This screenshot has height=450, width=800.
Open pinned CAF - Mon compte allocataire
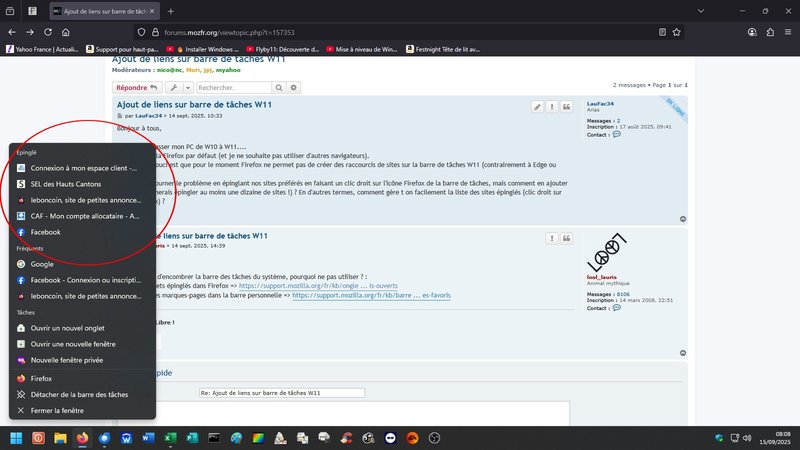(82, 216)
